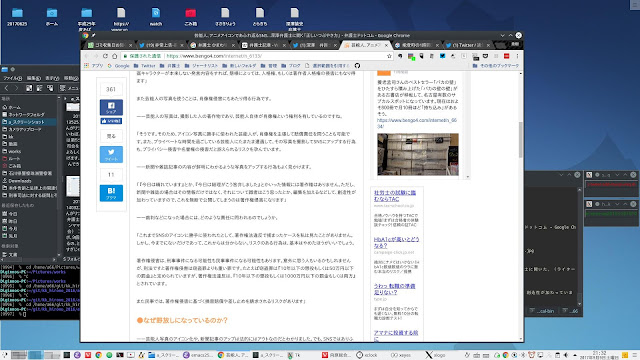Click the red extension icon in Chrome toolbar
The width and height of the screenshot is (640, 360).
click(507, 56)
